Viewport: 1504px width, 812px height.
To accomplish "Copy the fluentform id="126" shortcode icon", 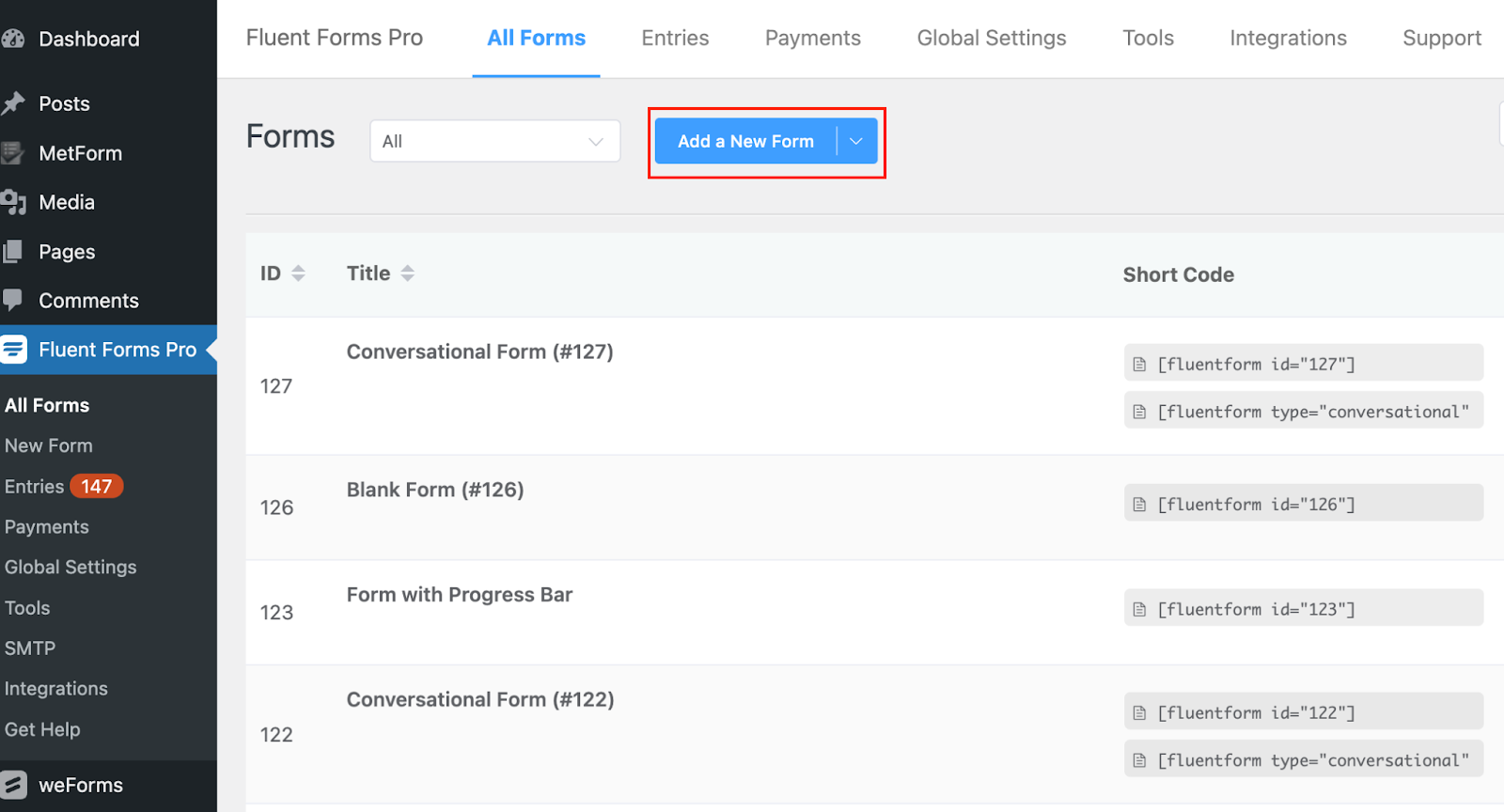I will [1139, 505].
